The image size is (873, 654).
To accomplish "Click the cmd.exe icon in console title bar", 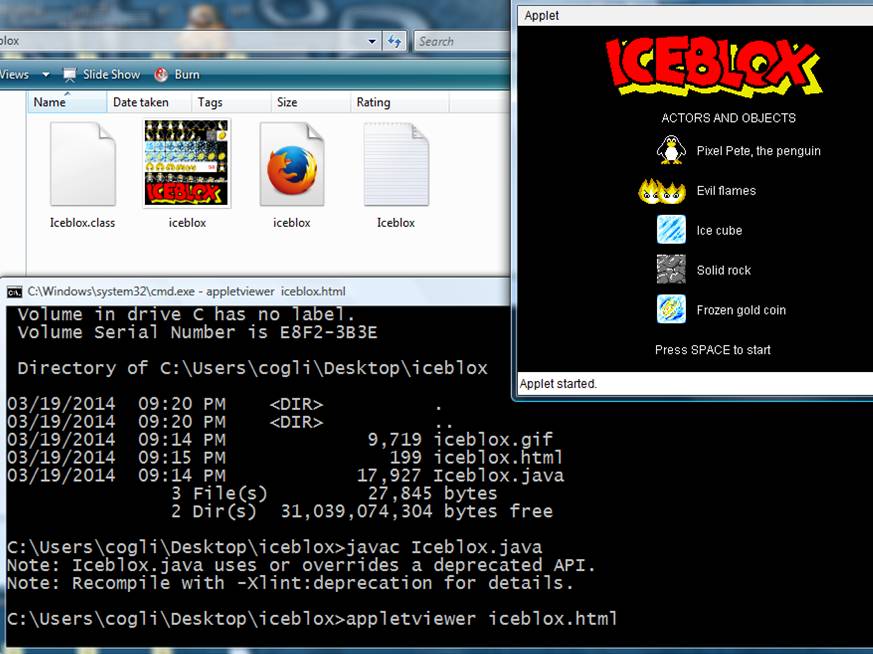I will (14, 292).
